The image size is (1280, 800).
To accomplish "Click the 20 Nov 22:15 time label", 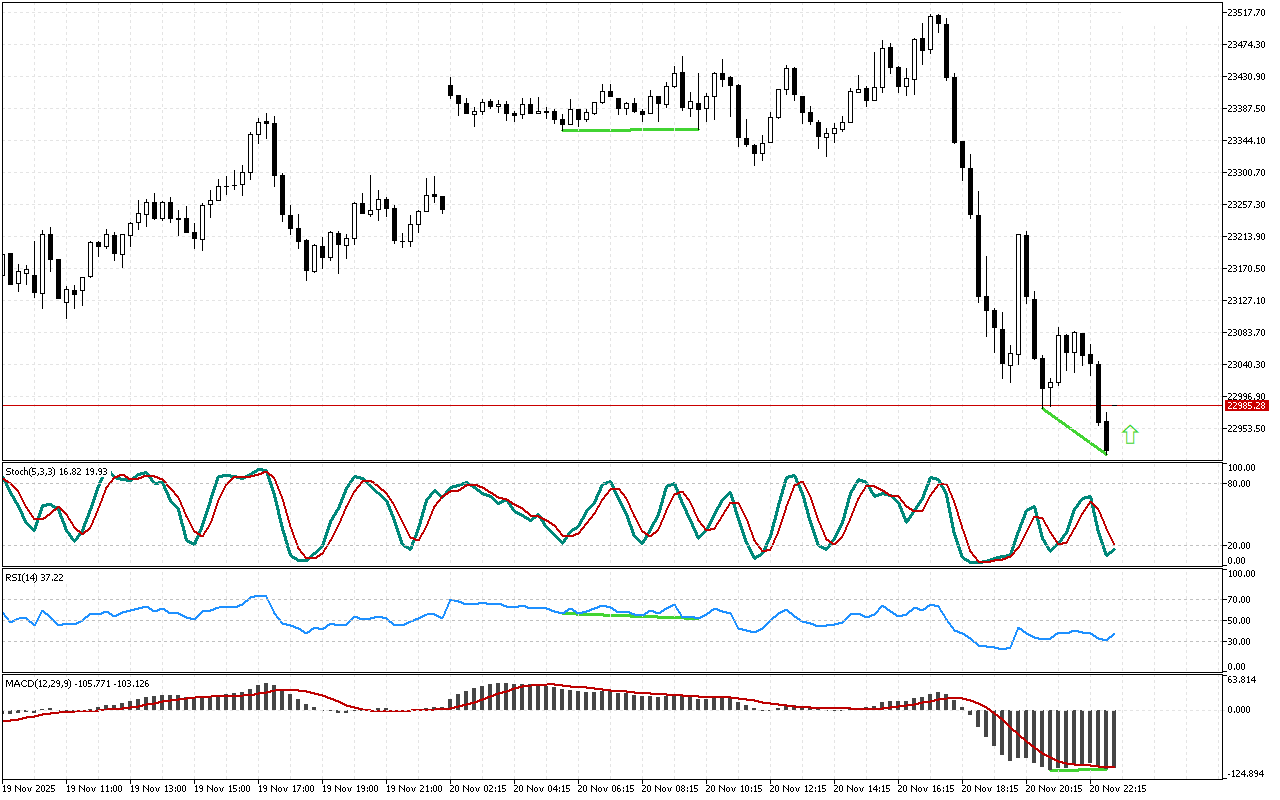I will pos(1120,789).
